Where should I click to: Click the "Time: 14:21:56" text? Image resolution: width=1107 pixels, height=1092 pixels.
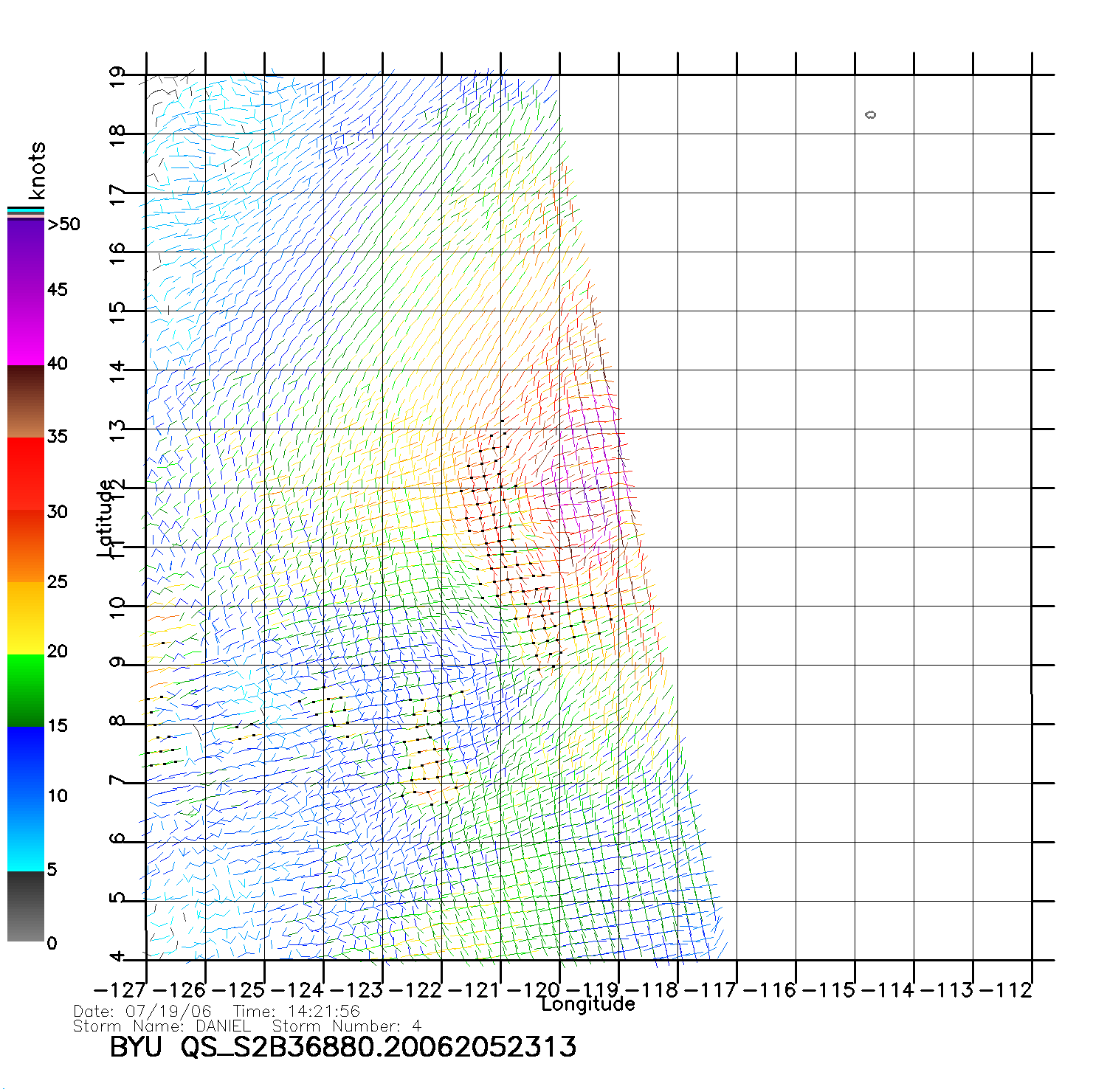(x=296, y=1012)
